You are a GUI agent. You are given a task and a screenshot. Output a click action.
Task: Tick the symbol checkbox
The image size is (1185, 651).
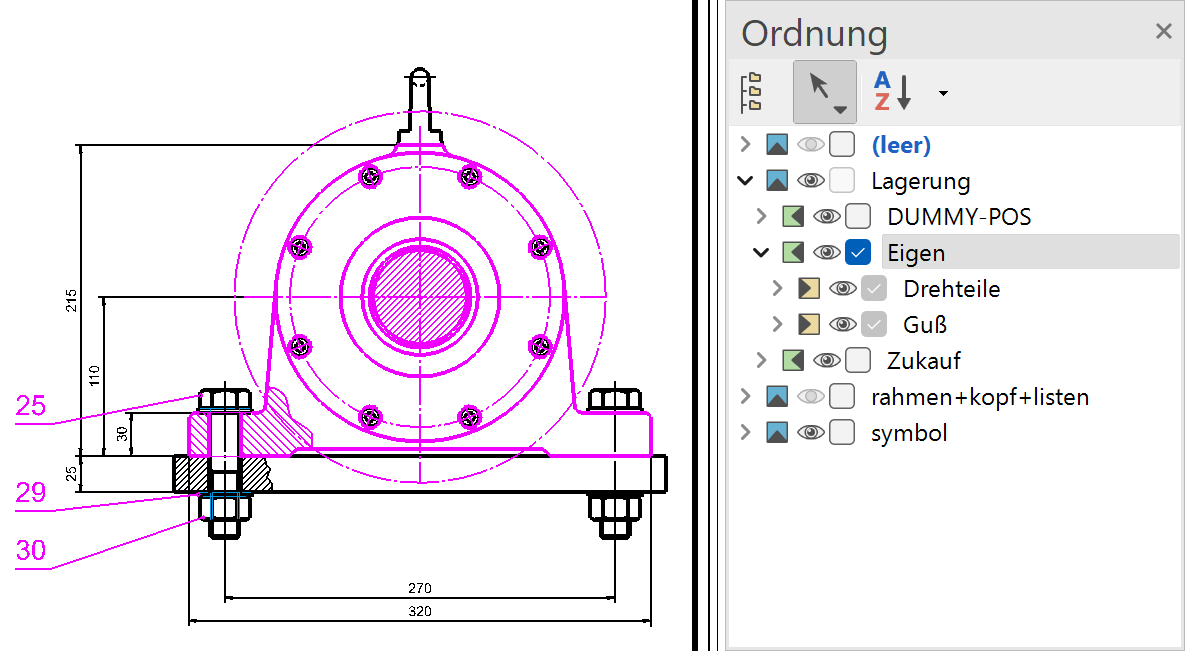(x=842, y=433)
